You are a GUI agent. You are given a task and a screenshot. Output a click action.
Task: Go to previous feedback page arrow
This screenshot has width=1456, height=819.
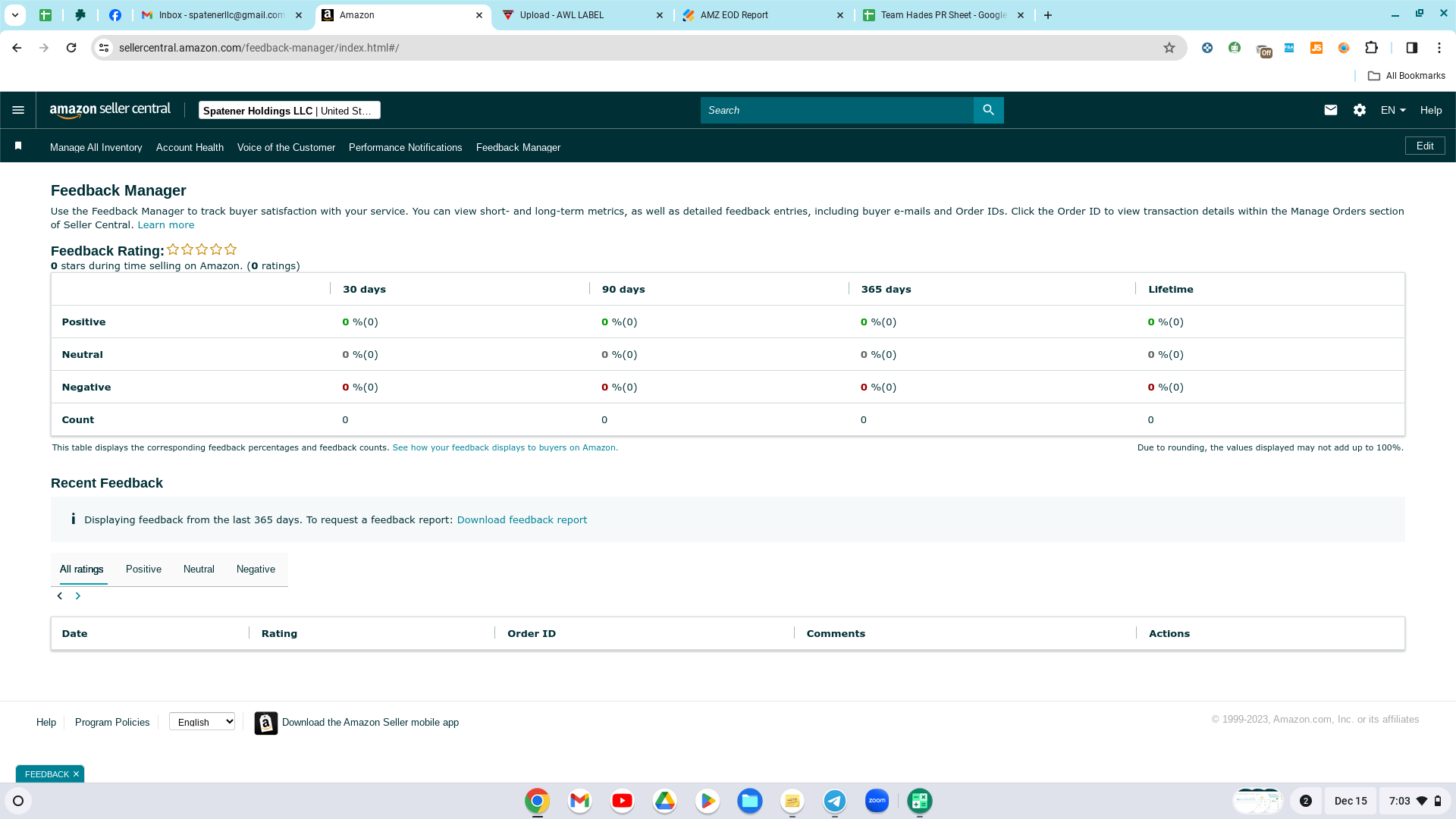[60, 596]
